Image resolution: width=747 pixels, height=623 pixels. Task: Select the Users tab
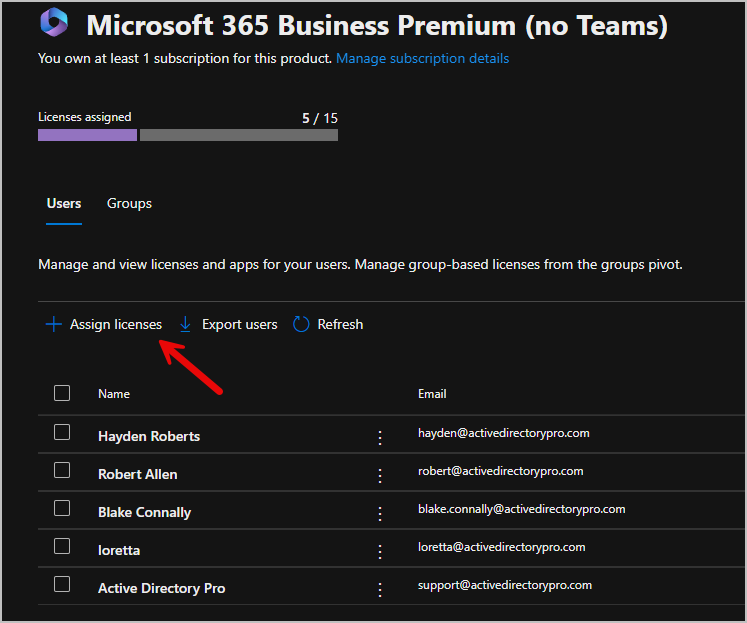(64, 203)
